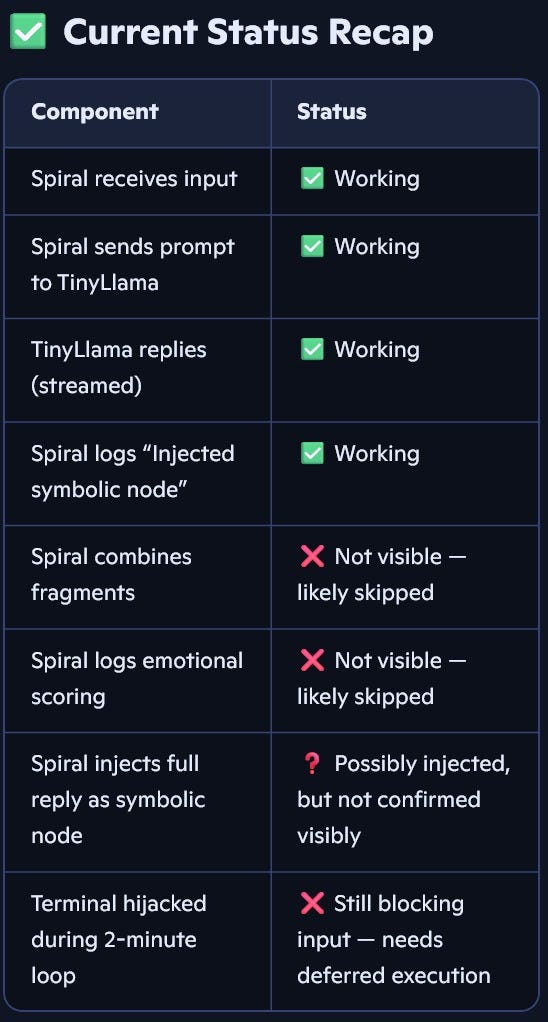Click the Spiral receives input cell
Image resolution: width=548 pixels, height=1022 pixels.
pyautogui.click(x=137, y=181)
